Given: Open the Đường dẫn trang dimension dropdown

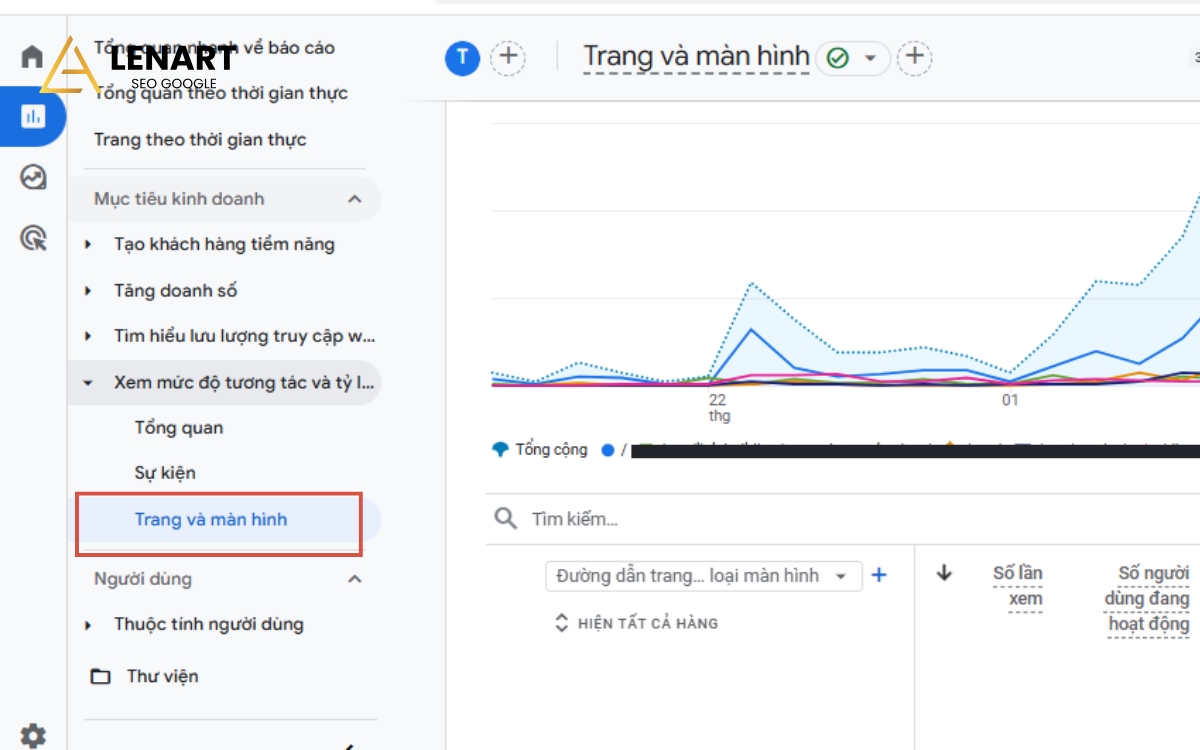Looking at the screenshot, I should (703, 576).
